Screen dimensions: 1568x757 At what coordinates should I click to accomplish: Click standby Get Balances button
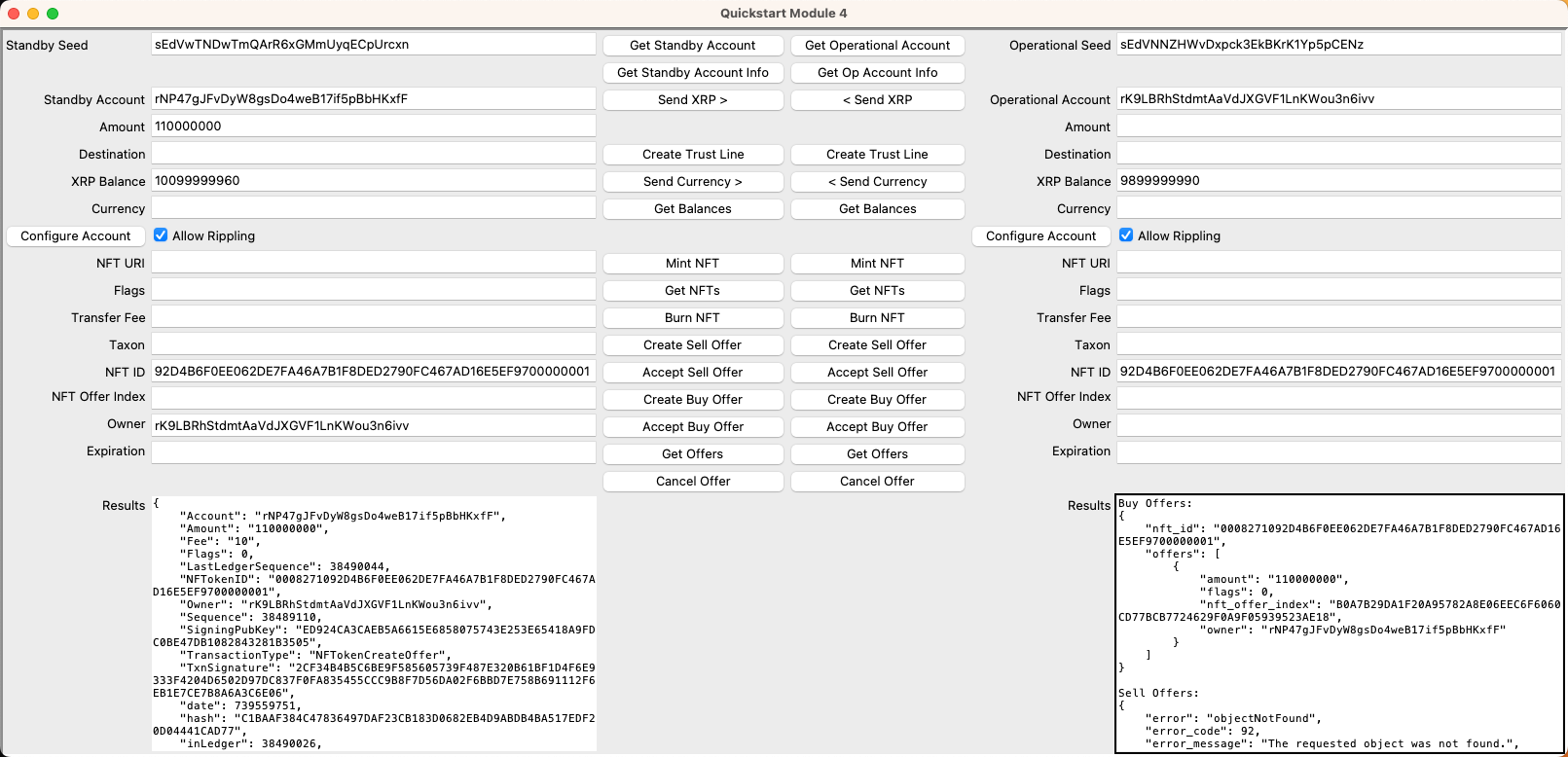coord(692,209)
